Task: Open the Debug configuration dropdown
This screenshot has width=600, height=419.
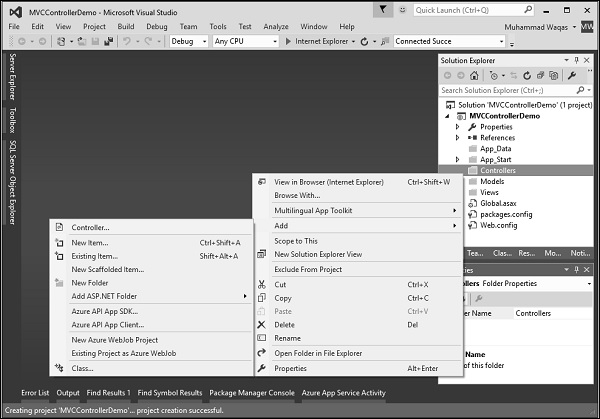Action: click(189, 41)
